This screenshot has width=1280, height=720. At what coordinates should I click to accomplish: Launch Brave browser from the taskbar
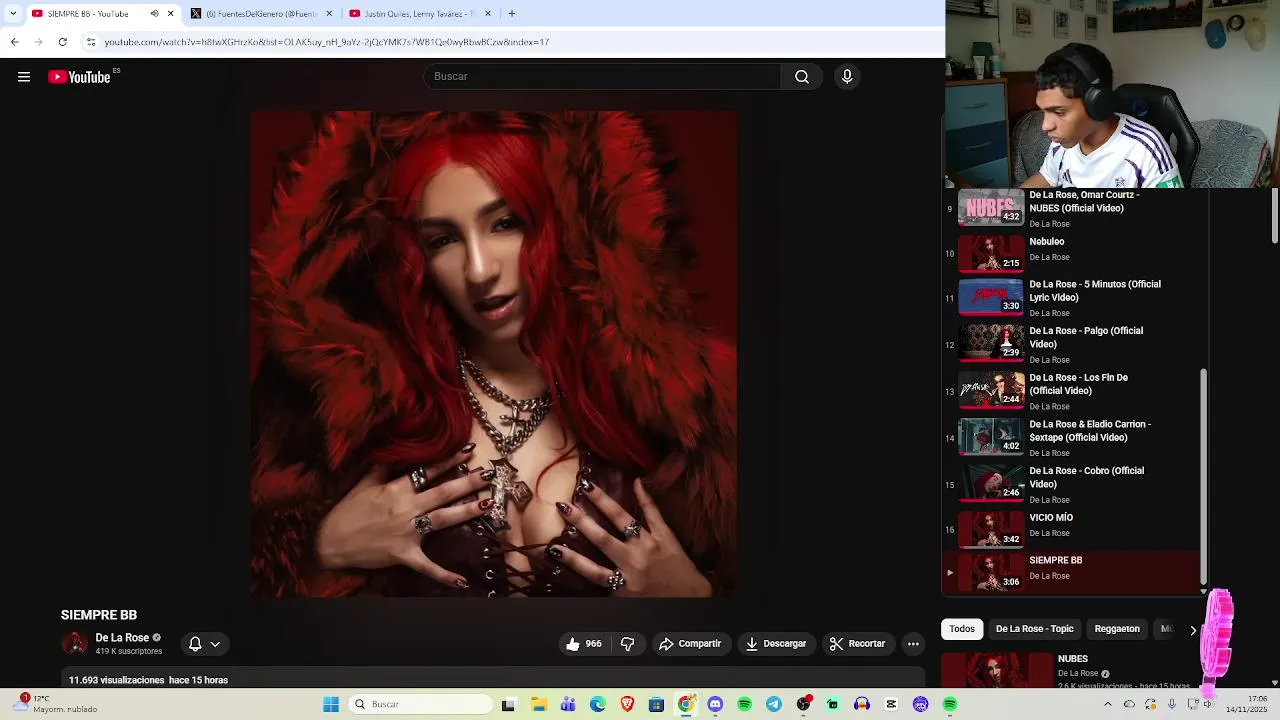627,704
